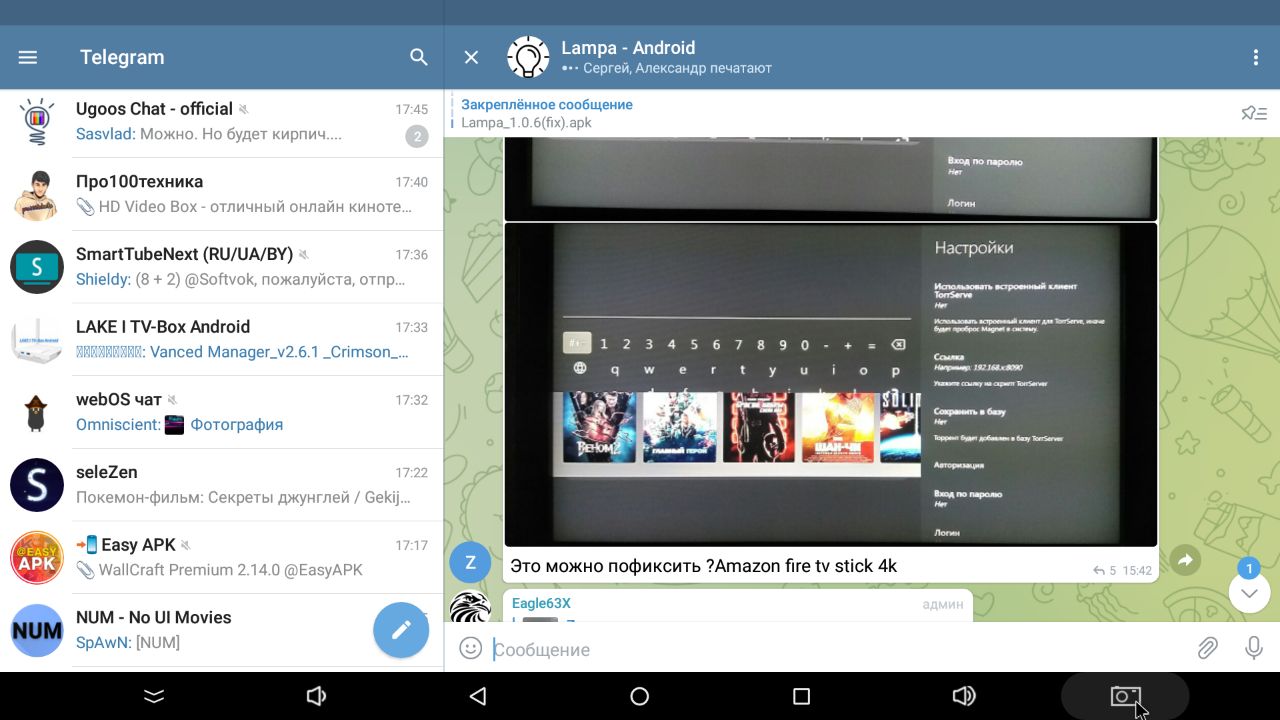The height and width of the screenshot is (720, 1280).
Task: Open the Ugoos Chat - official conversation
Action: (x=221, y=121)
